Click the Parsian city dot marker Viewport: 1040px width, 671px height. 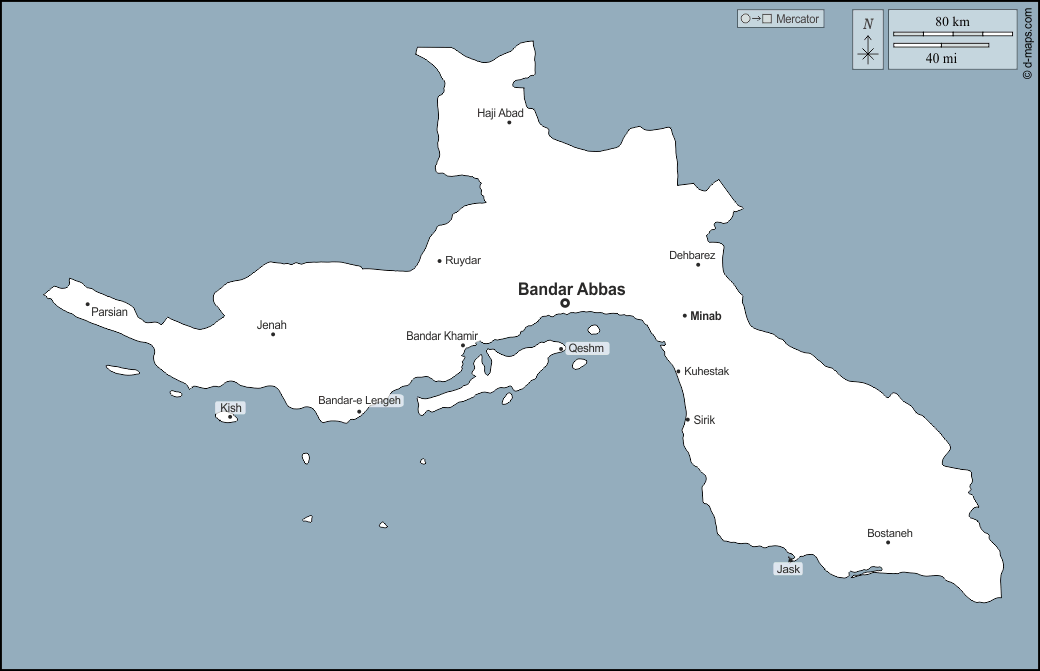(88, 304)
